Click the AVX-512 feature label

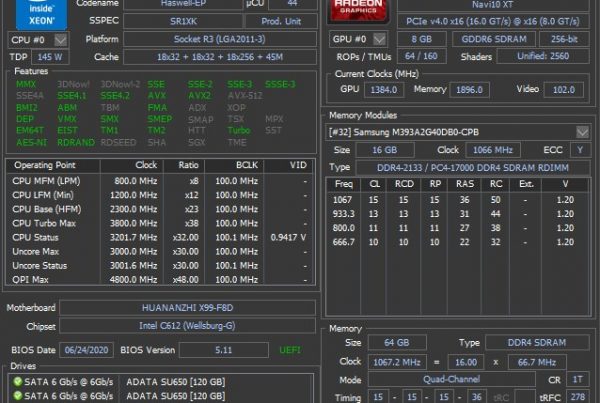coord(245,96)
